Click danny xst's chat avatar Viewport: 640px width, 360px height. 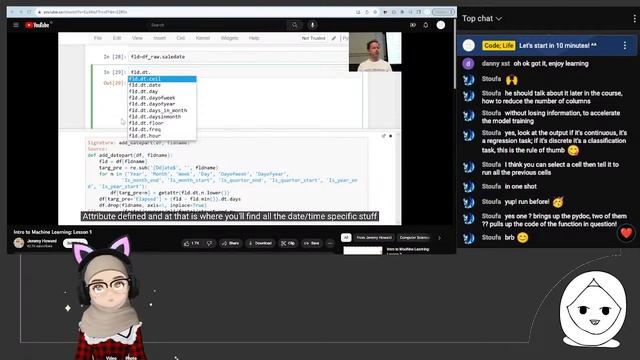[468, 64]
